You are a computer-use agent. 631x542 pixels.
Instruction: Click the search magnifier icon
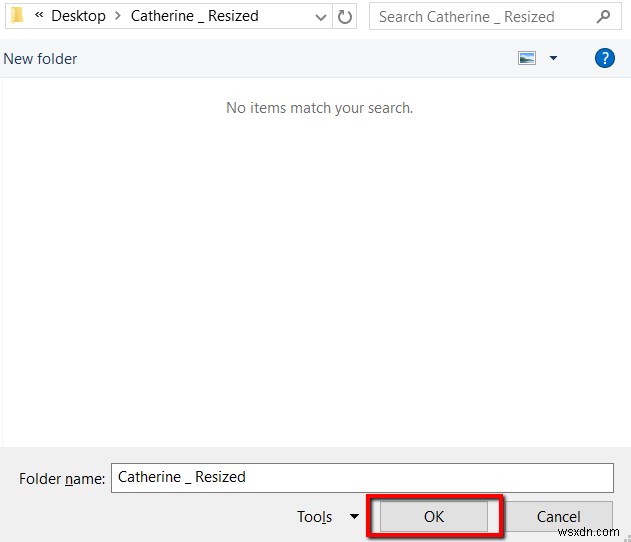pos(602,17)
